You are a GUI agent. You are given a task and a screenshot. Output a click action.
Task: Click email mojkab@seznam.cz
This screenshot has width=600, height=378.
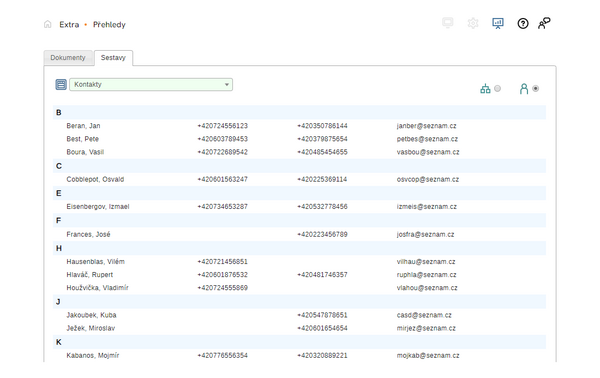click(x=428, y=355)
